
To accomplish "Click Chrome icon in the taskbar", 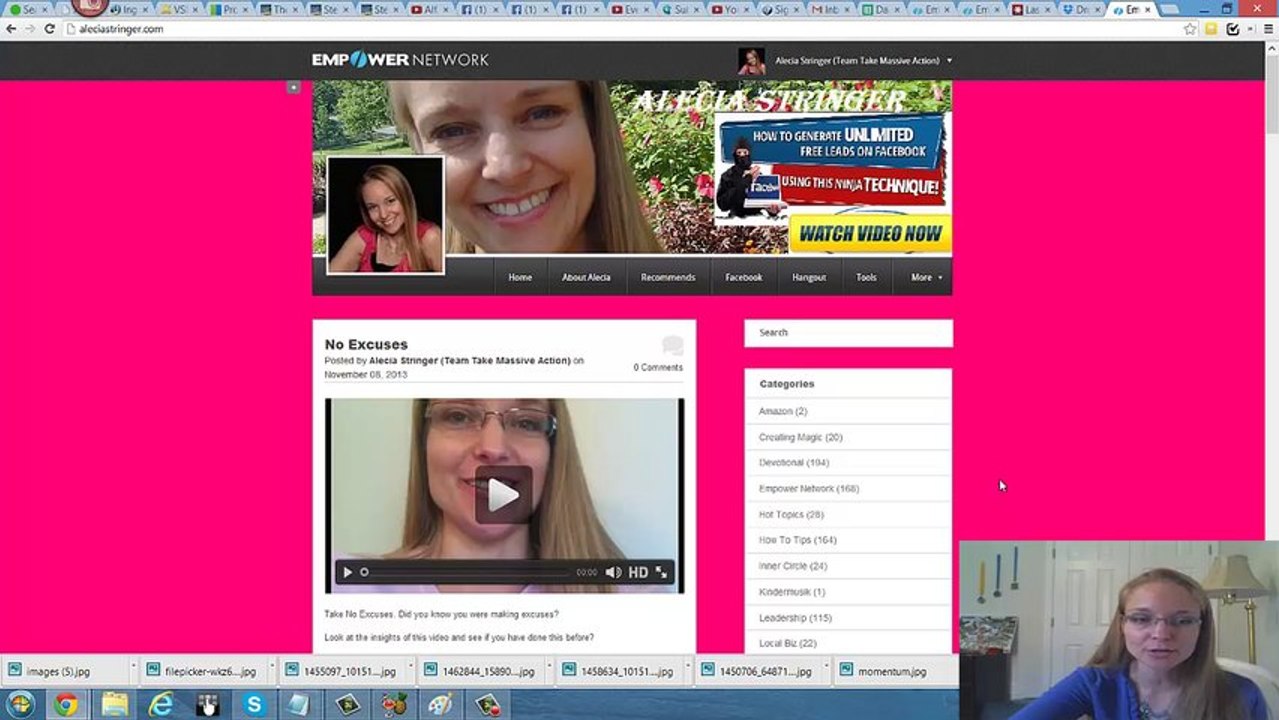I will click(x=66, y=705).
